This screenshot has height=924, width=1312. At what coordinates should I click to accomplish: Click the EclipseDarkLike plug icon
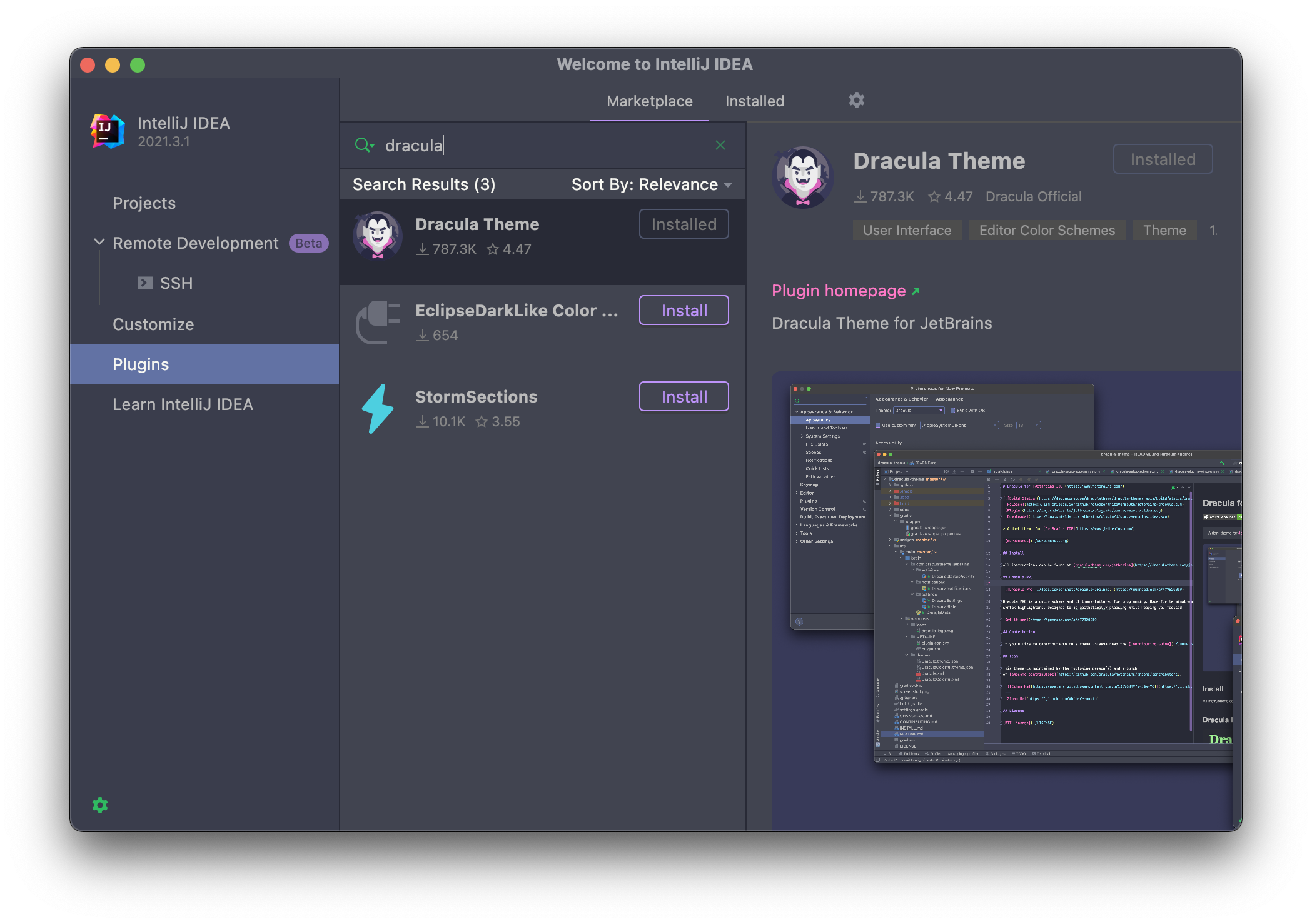378,322
